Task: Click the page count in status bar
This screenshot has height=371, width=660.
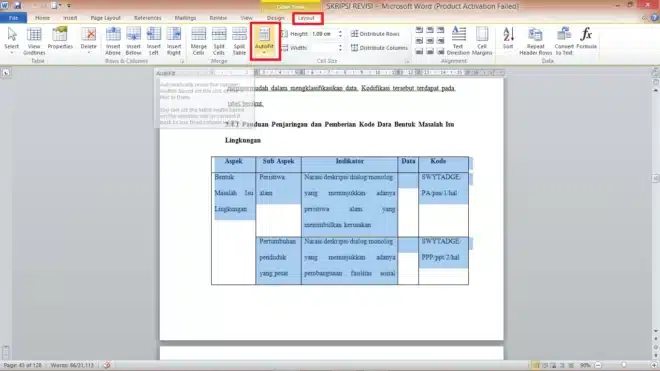Action: (22, 365)
